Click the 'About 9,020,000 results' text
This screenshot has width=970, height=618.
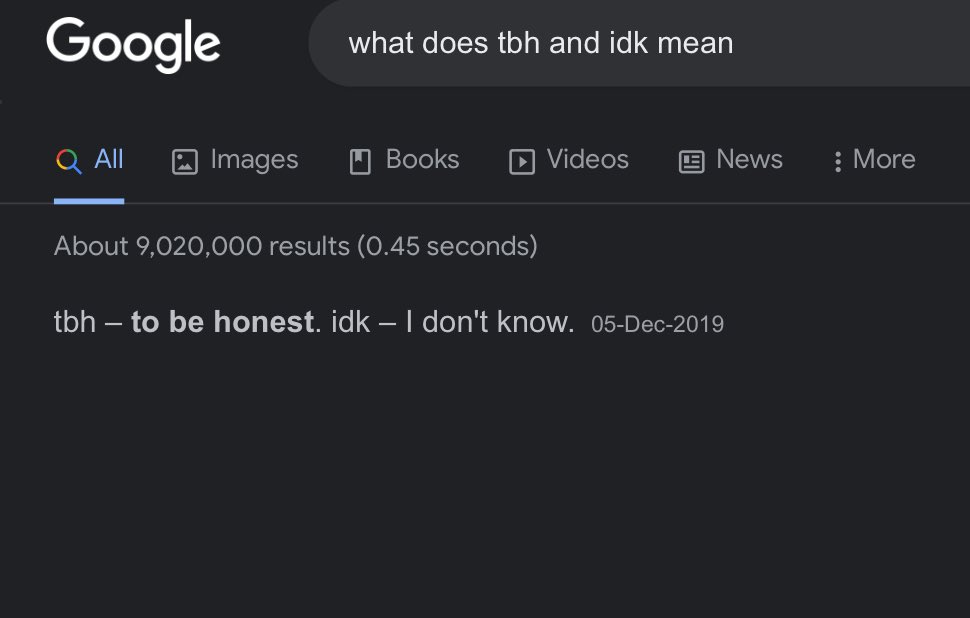202,246
